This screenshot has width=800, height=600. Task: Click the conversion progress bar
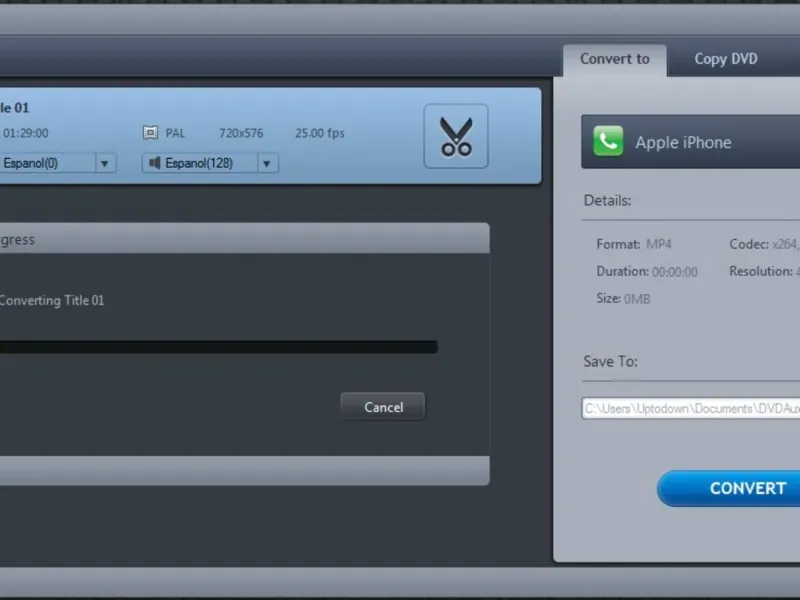[219, 347]
